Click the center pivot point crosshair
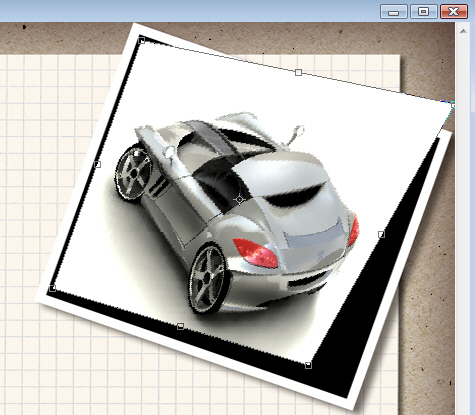This screenshot has width=475, height=415. [239, 200]
